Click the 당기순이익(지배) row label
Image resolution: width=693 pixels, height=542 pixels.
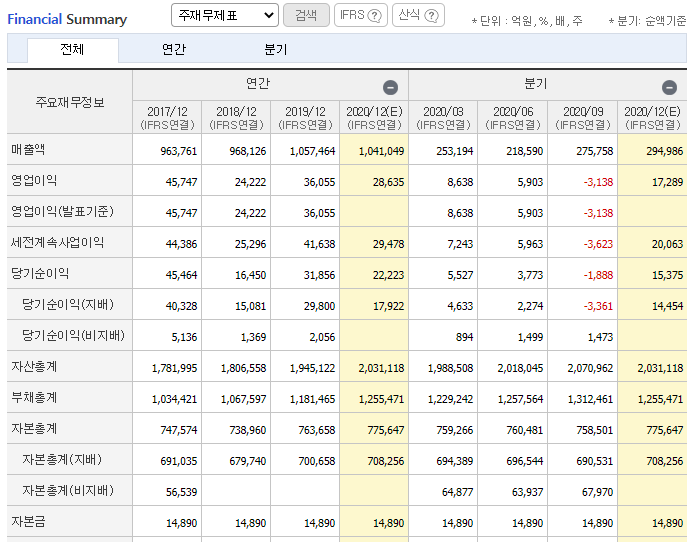pyautogui.click(x=68, y=304)
